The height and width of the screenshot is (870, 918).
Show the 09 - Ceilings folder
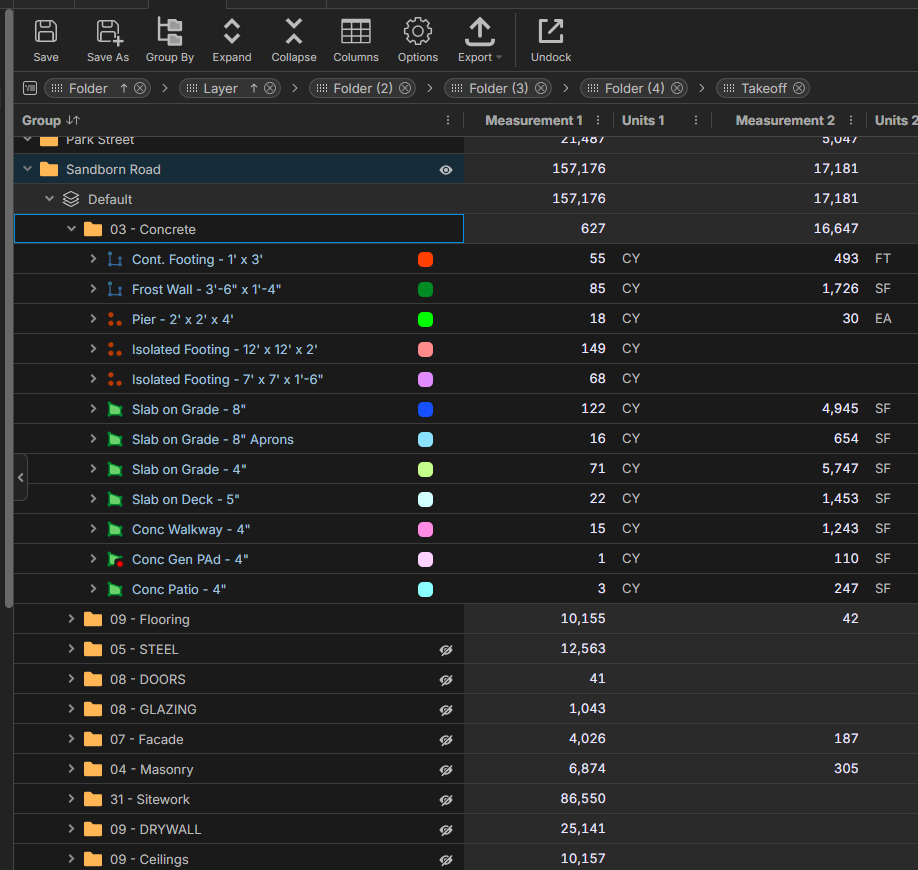point(446,859)
